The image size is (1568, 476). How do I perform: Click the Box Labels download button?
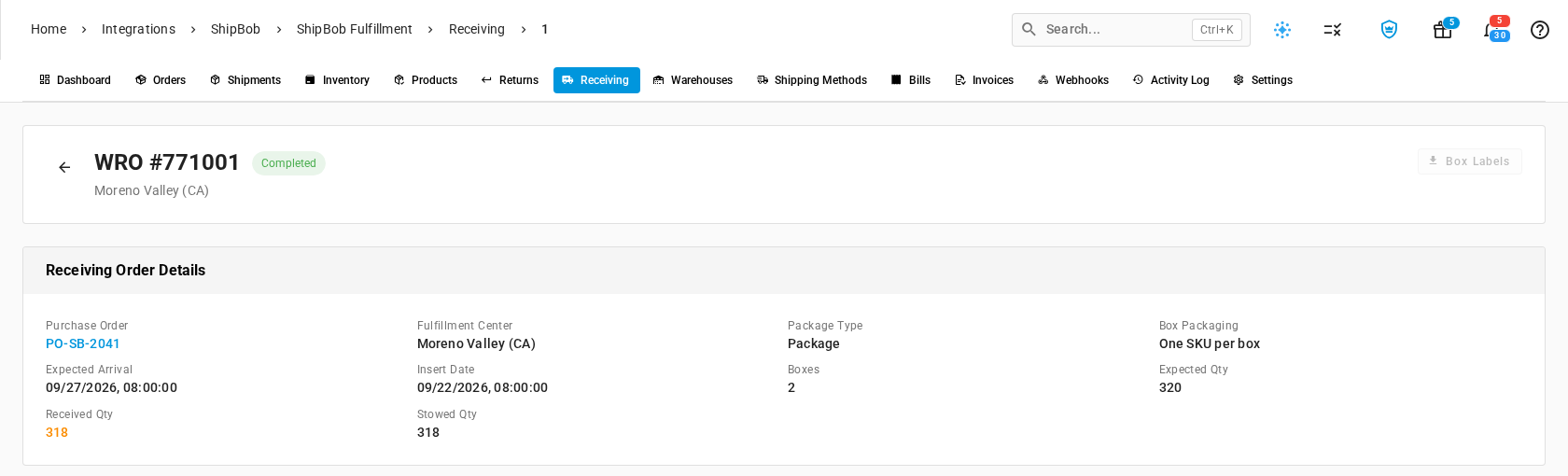1470,161
